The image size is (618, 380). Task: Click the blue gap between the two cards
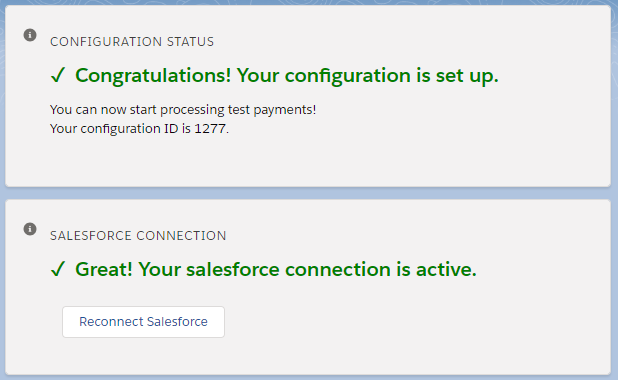[x=309, y=193]
